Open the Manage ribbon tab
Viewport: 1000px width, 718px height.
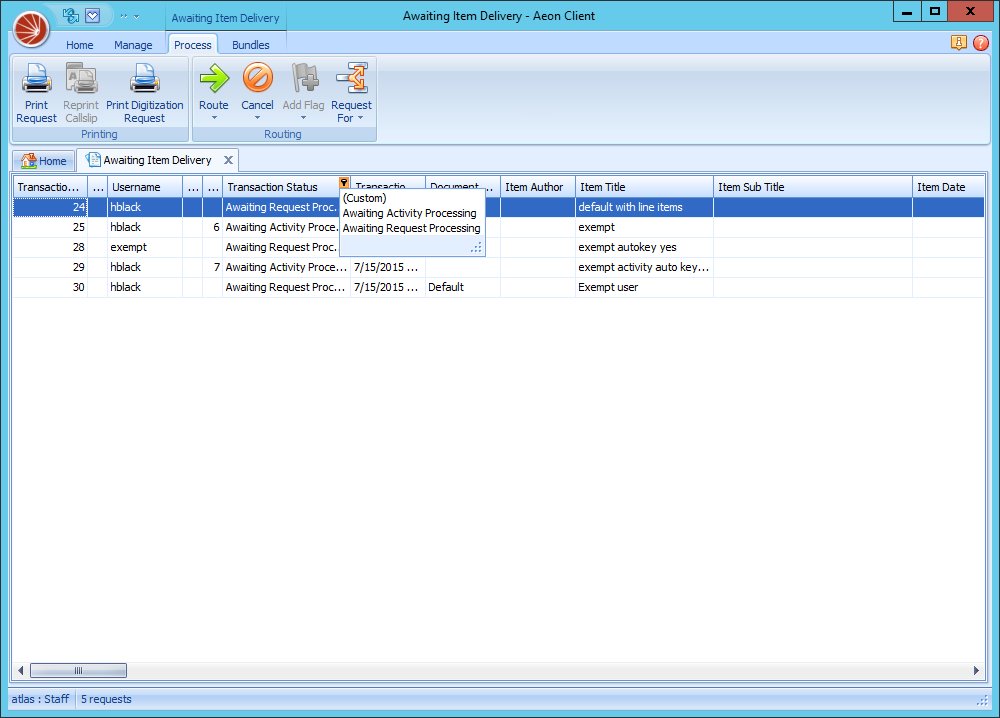(x=133, y=44)
